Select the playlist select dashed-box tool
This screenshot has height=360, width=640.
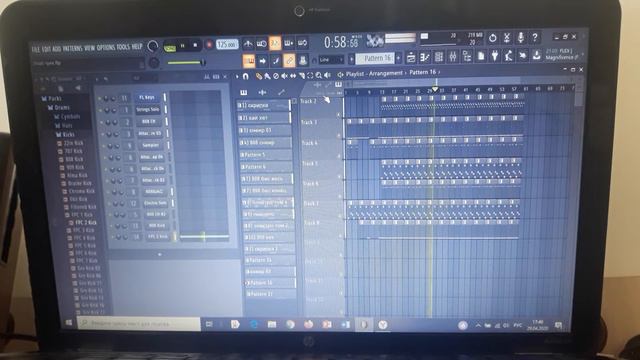pos(310,76)
